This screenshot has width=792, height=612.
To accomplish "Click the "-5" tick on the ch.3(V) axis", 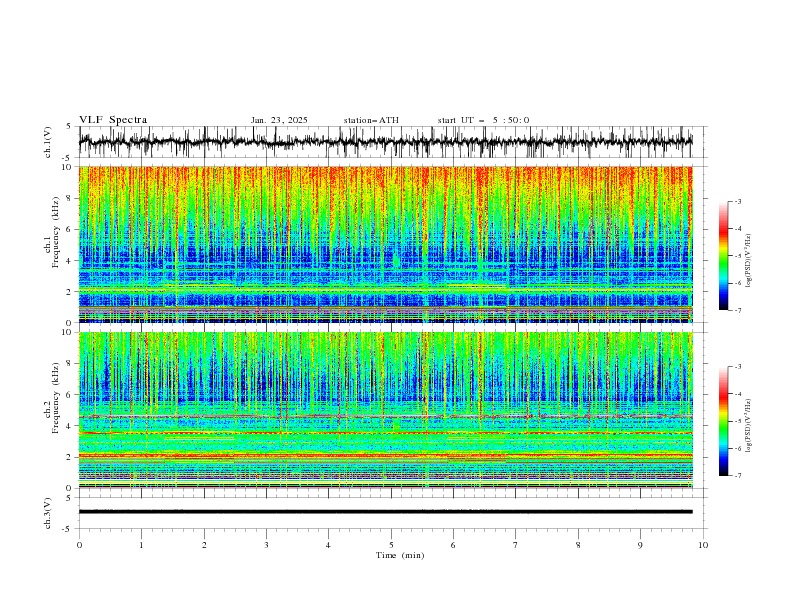I will click(x=68, y=529).
